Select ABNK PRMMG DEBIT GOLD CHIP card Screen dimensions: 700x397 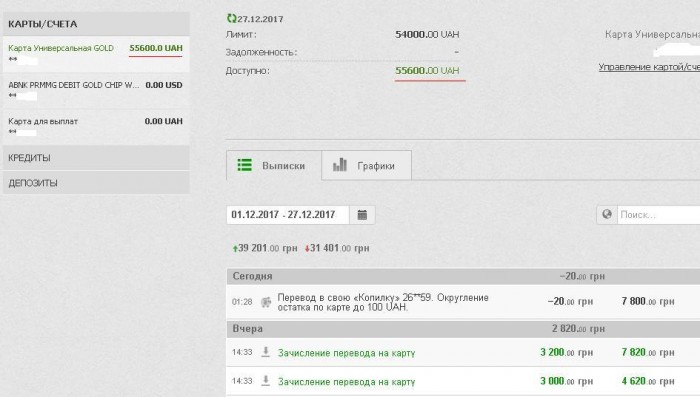click(96, 91)
